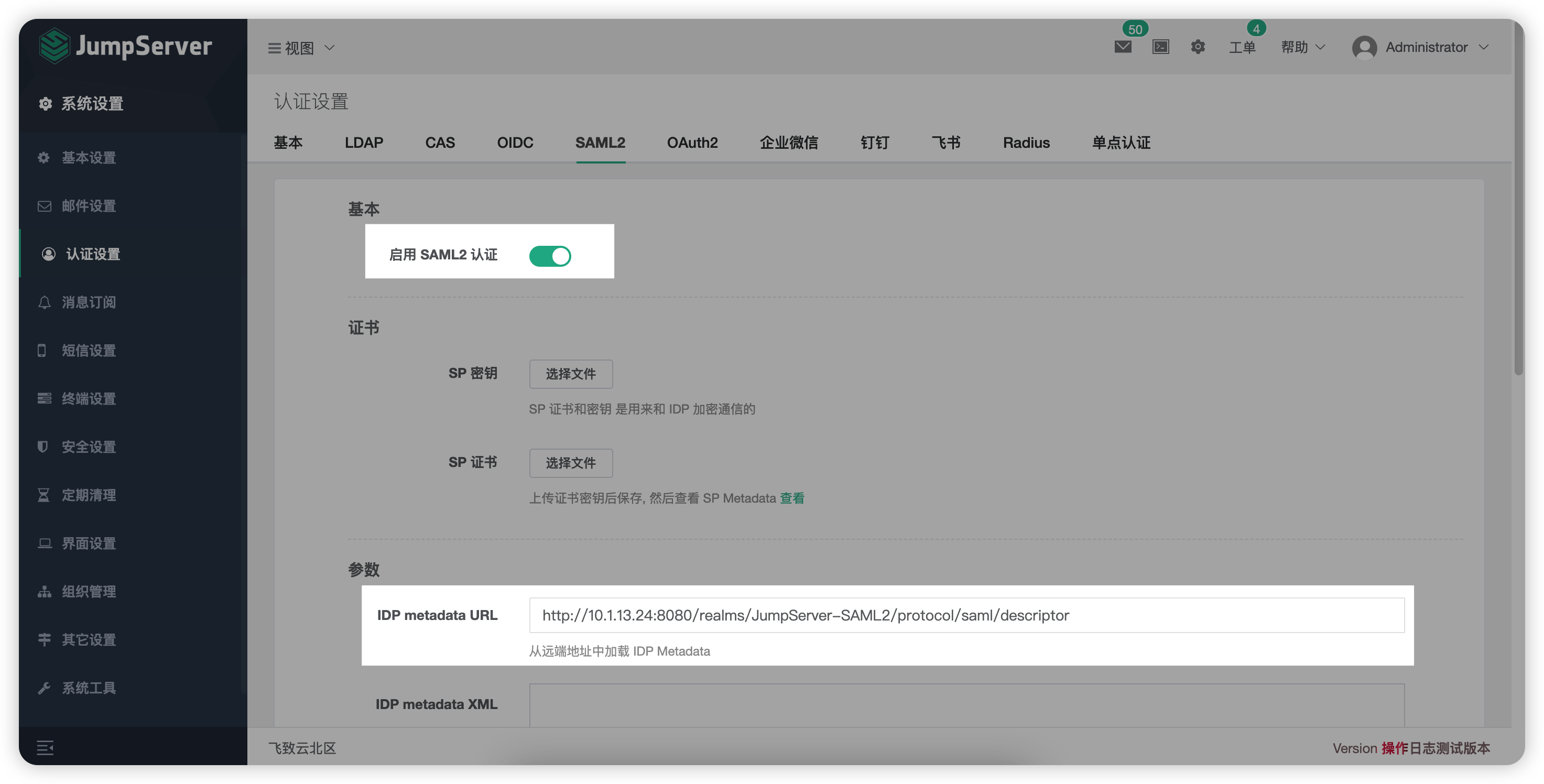Click the 查看 link for SP Metadata

(792, 498)
